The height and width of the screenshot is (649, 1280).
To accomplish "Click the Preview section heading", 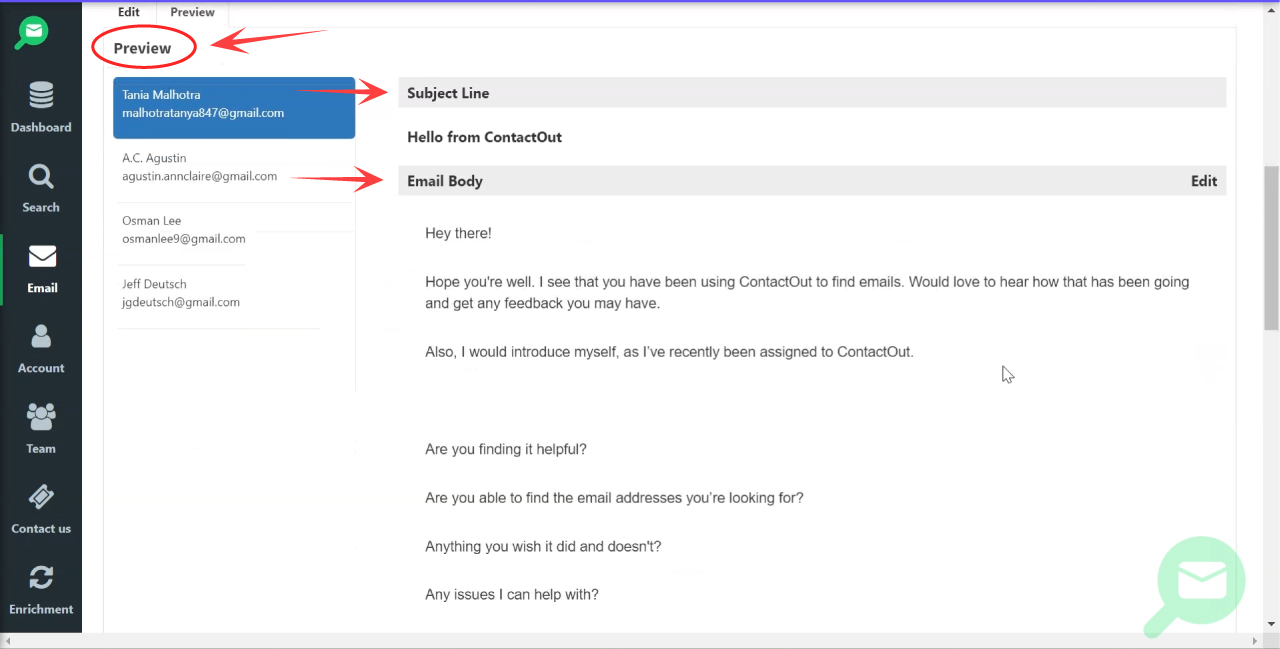I will pos(142,48).
